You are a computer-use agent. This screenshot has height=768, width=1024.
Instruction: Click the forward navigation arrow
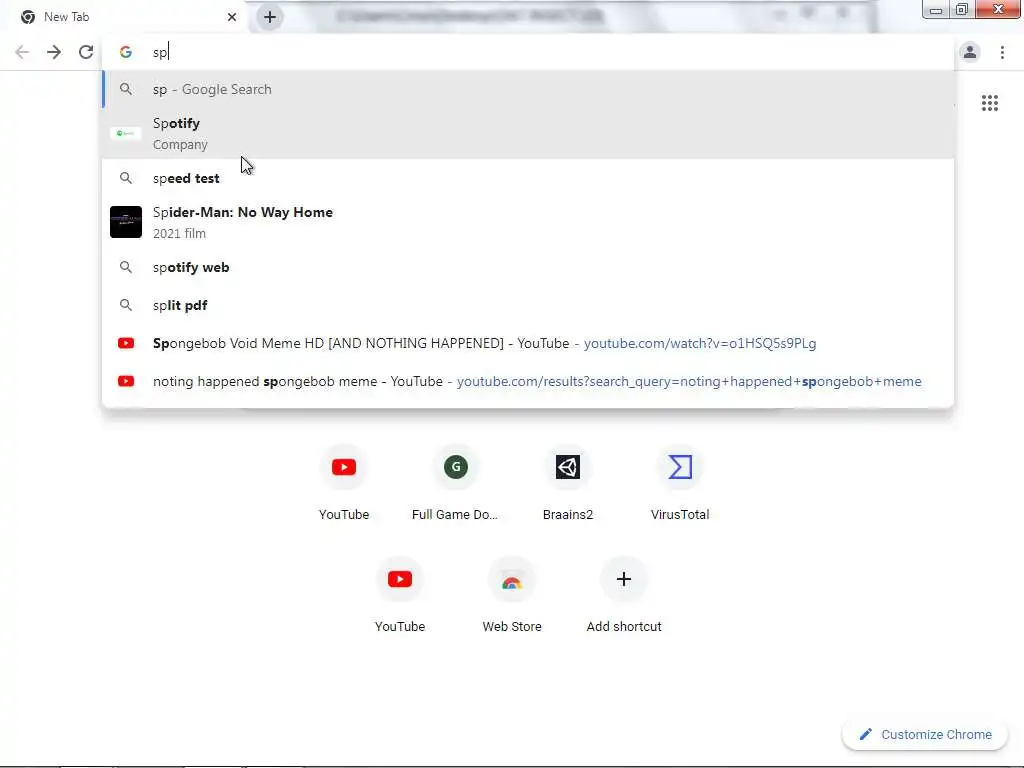point(54,52)
